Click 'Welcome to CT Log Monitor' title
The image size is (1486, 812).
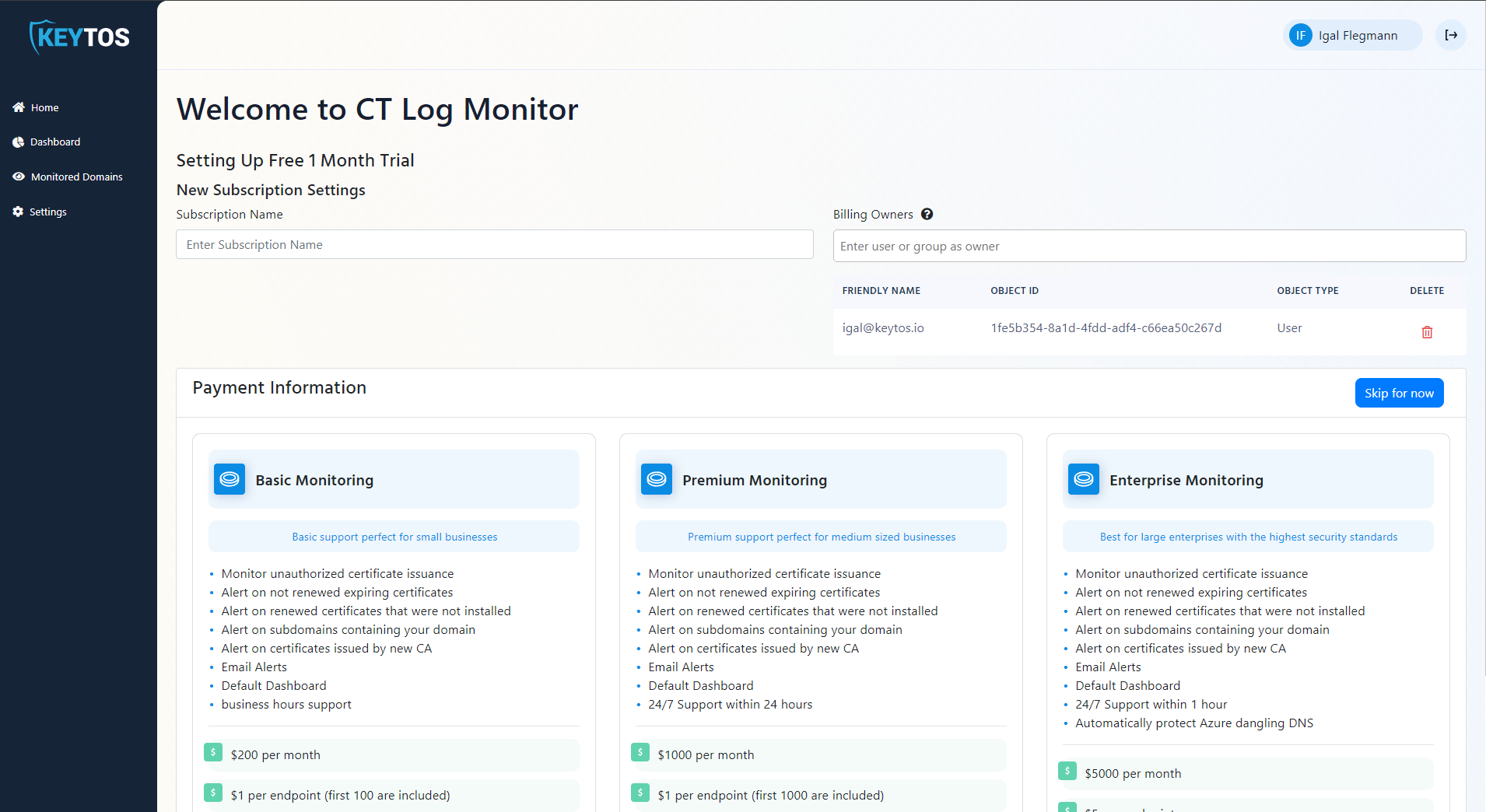(x=377, y=109)
